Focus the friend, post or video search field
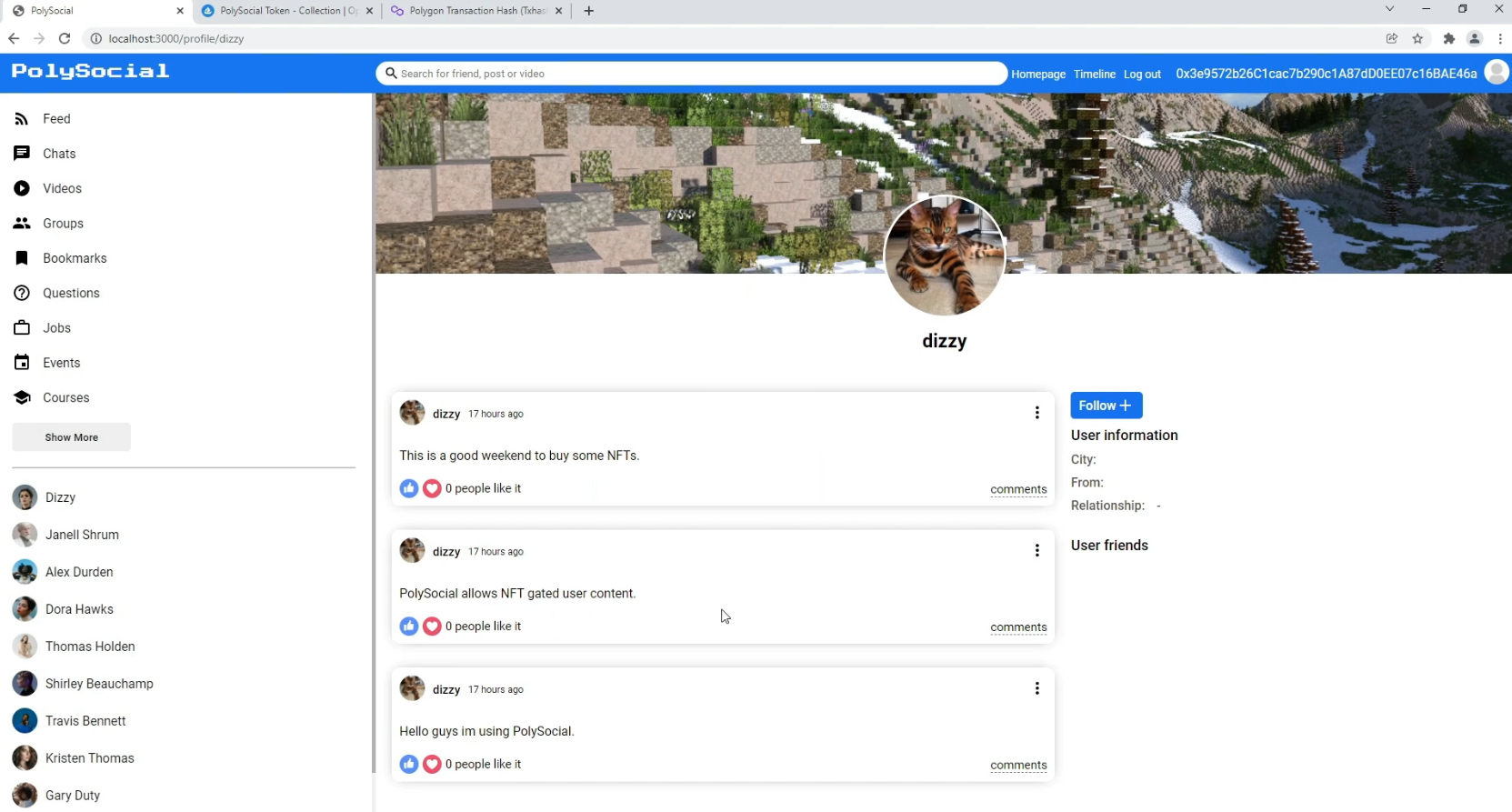Image resolution: width=1512 pixels, height=812 pixels. 691,74
